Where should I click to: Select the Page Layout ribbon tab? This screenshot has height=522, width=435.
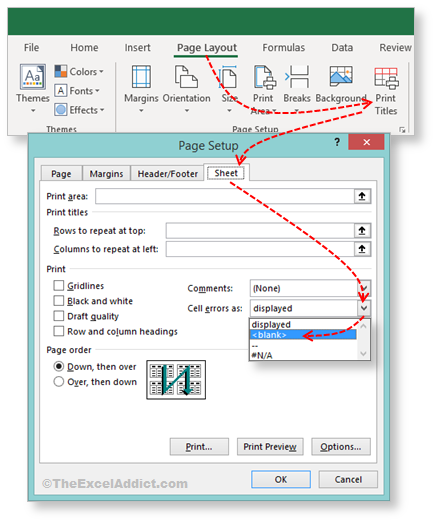pyautogui.click(x=207, y=47)
